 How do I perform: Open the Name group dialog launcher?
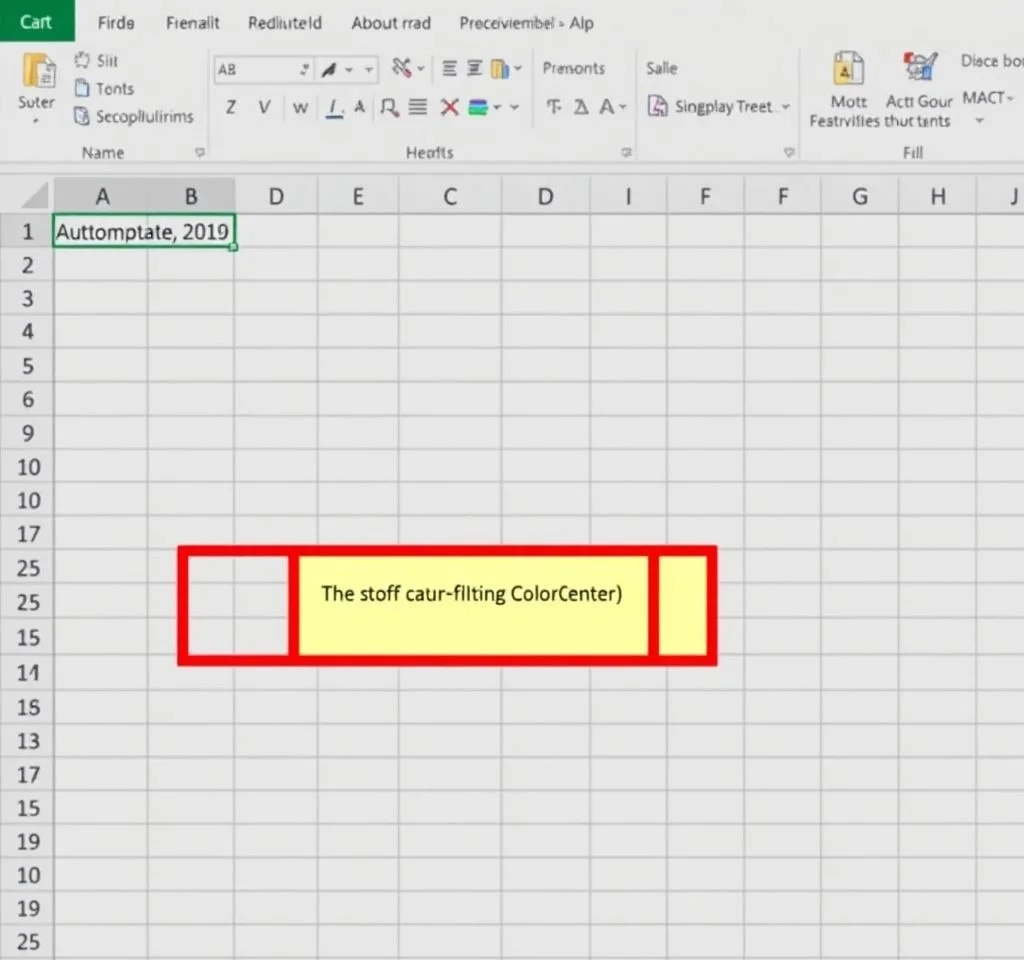pos(199,153)
